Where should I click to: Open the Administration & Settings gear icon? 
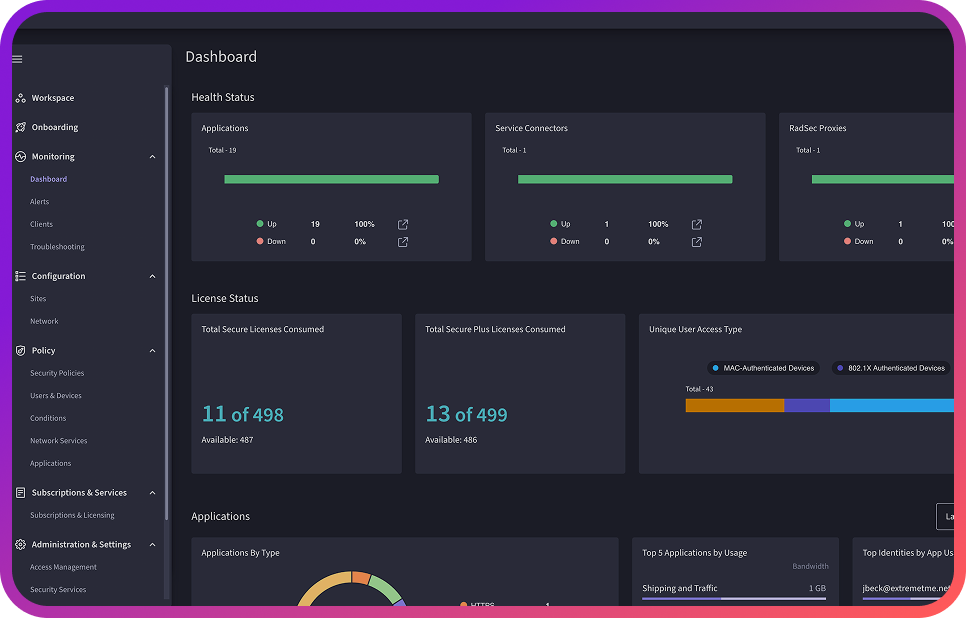pos(19,544)
